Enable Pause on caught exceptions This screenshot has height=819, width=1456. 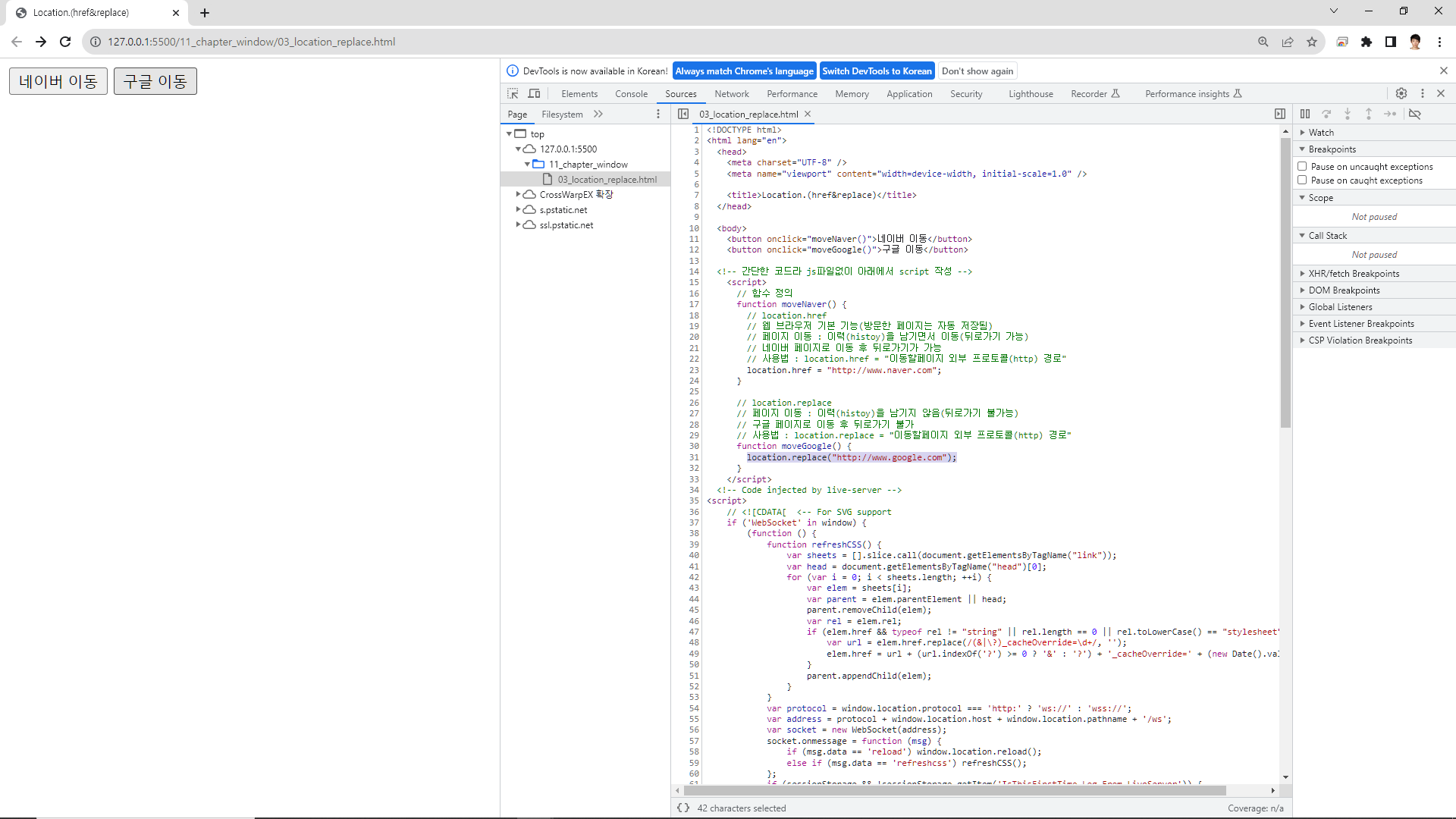point(1302,180)
